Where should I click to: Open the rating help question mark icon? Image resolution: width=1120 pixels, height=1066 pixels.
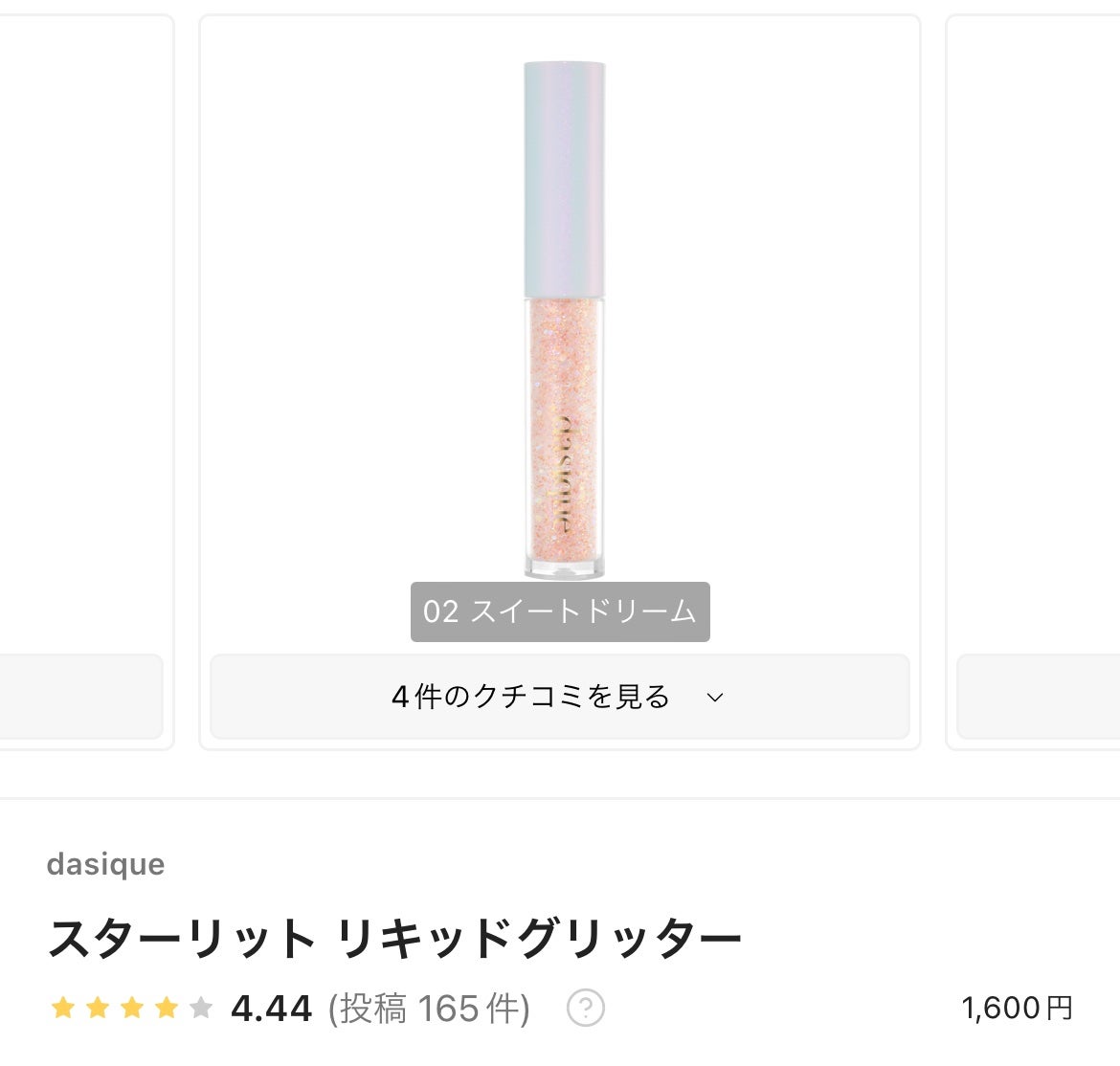tap(585, 1008)
